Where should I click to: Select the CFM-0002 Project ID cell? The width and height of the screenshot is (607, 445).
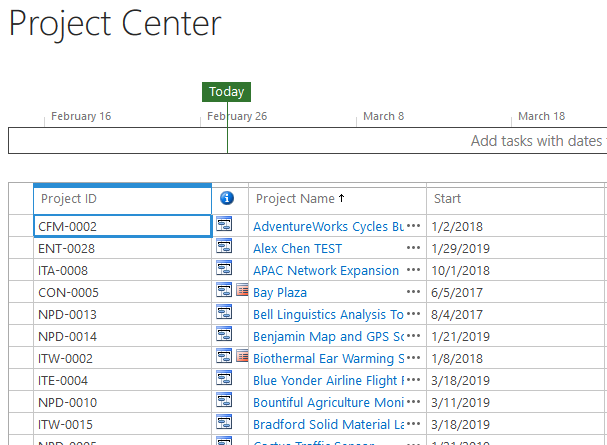point(123,226)
